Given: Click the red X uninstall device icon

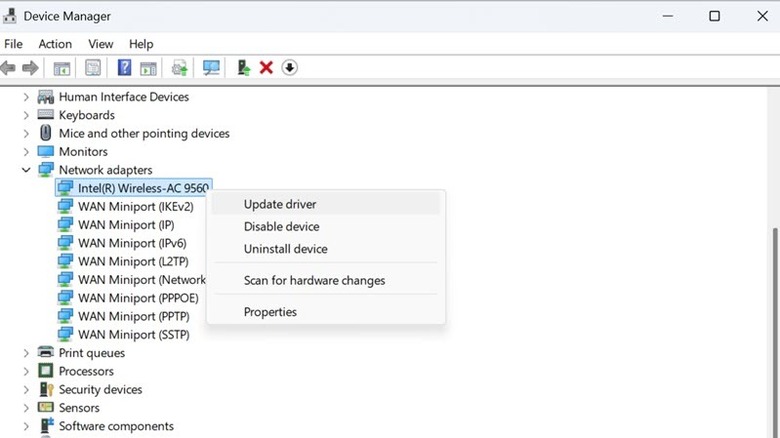Looking at the screenshot, I should click(x=266, y=68).
